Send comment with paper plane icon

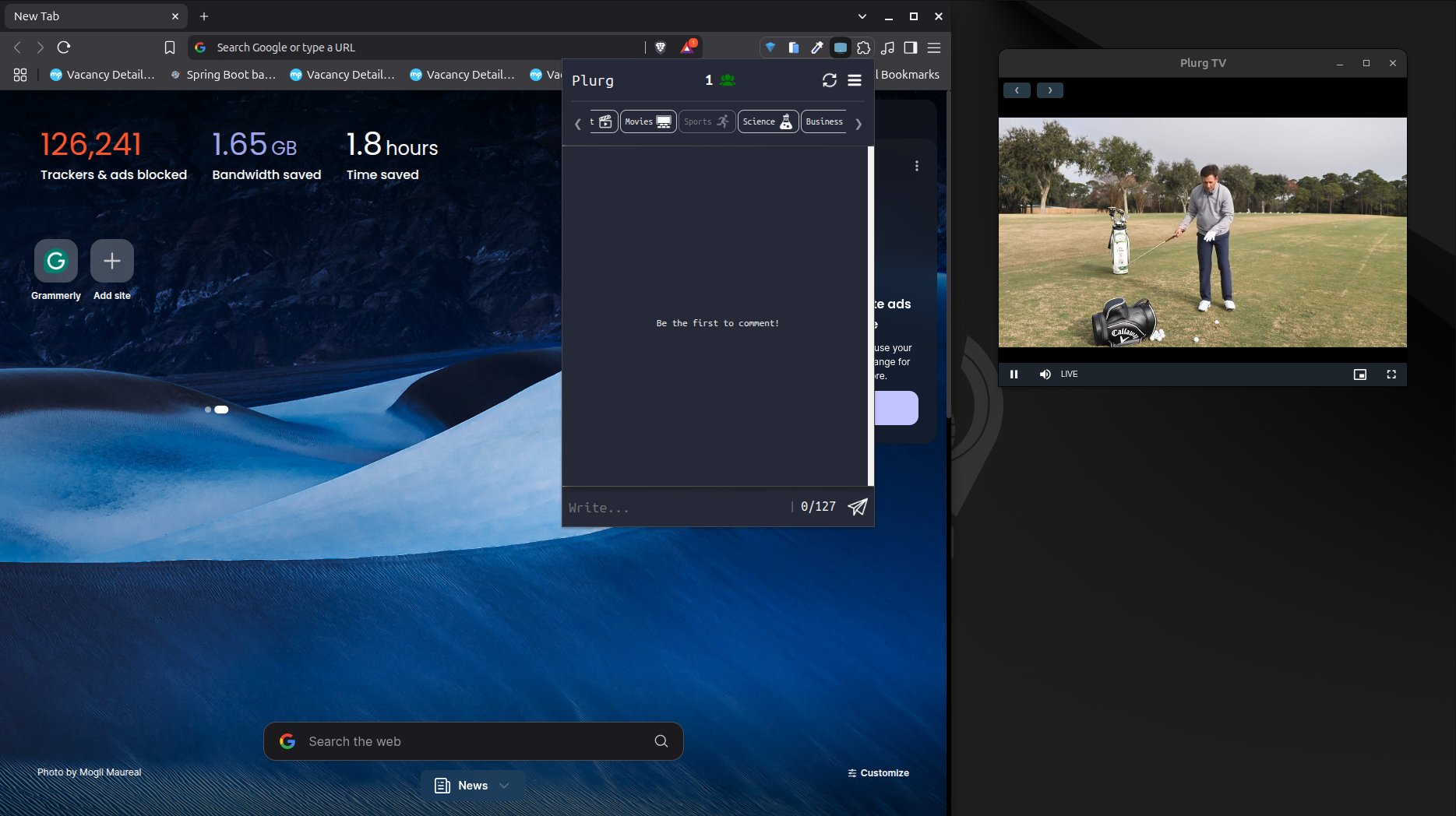pos(857,507)
